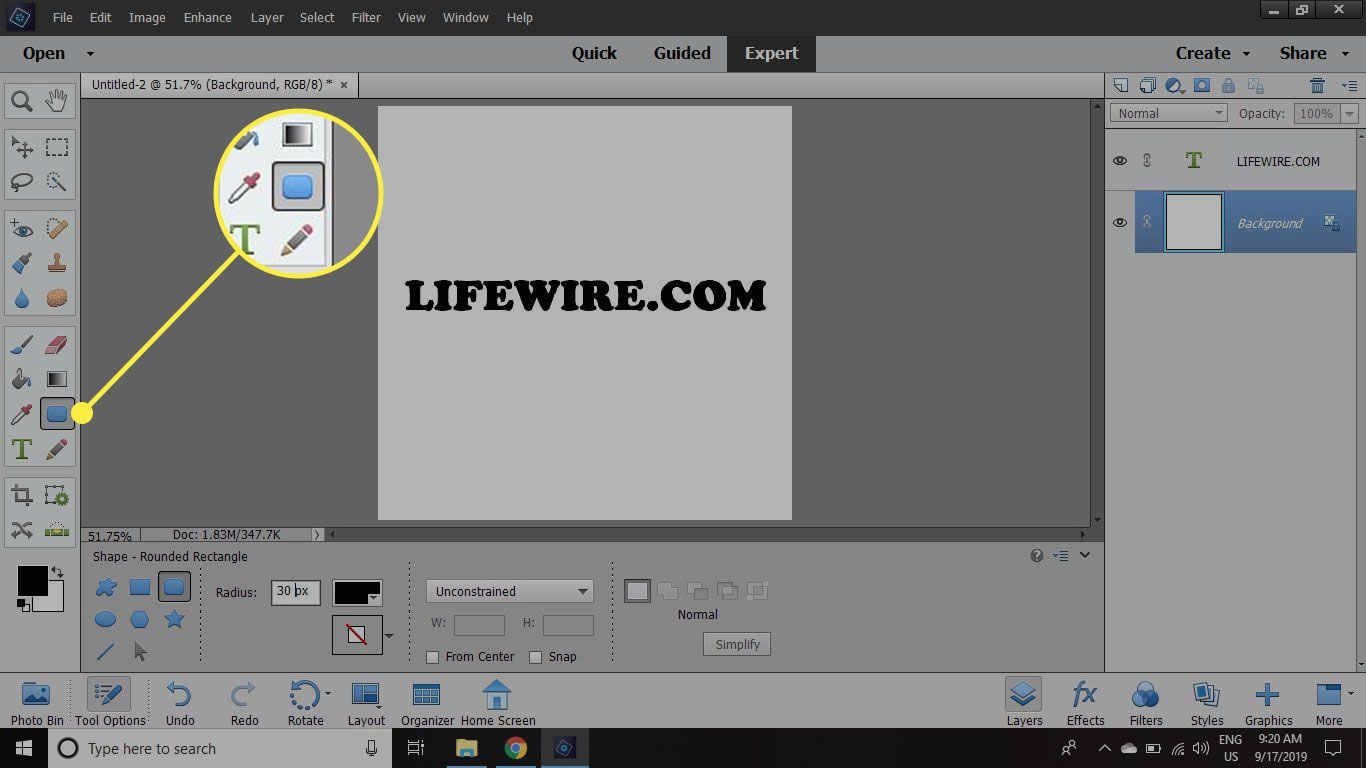
Task: Select the Color Picker eyedropper tool
Action: coord(21,414)
